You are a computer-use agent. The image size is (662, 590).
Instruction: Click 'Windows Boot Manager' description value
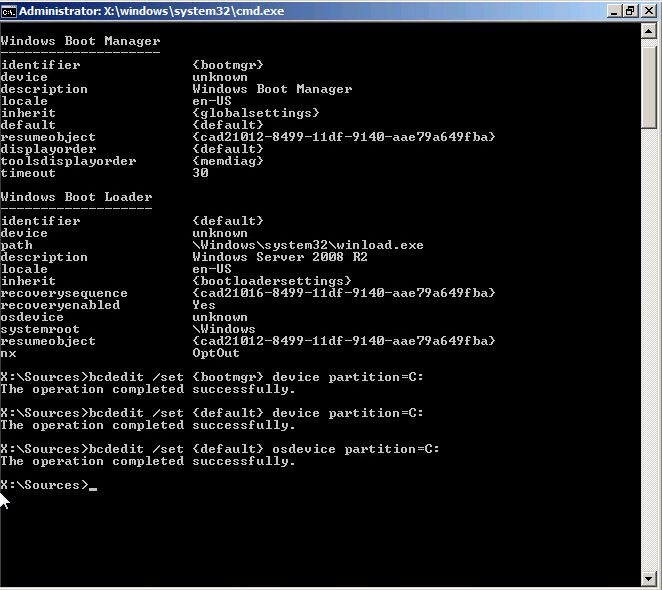click(272, 89)
